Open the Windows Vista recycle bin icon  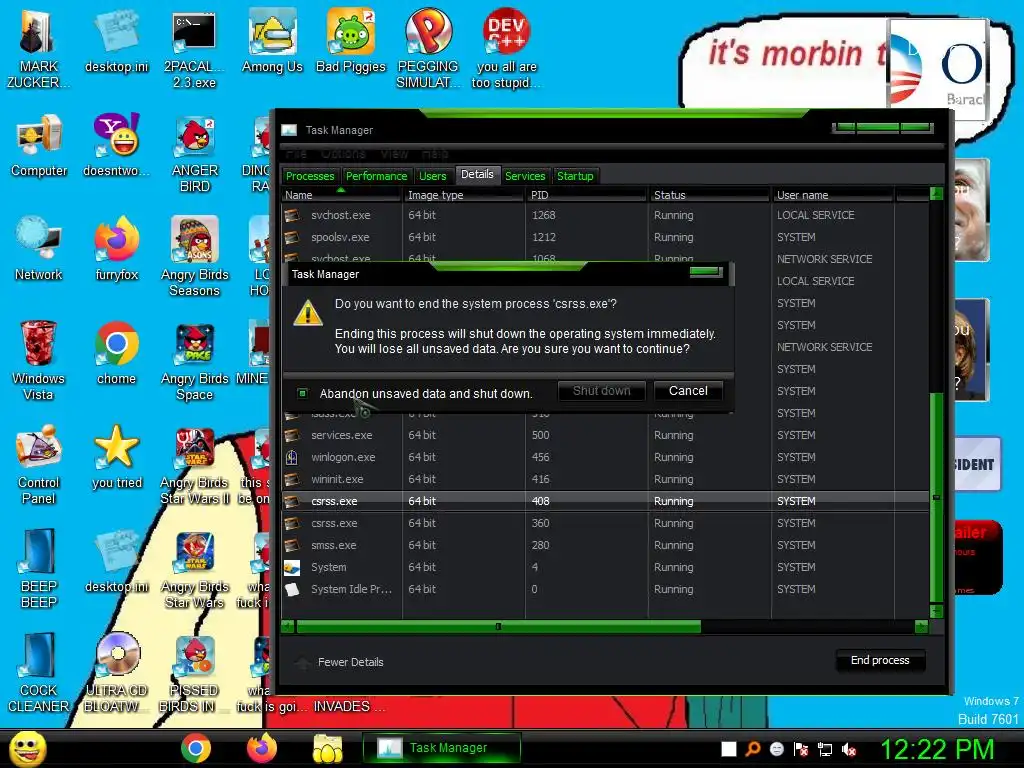click(x=38, y=360)
